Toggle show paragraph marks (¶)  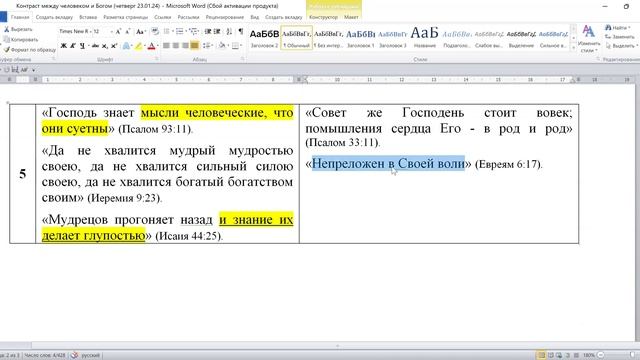(x=240, y=31)
